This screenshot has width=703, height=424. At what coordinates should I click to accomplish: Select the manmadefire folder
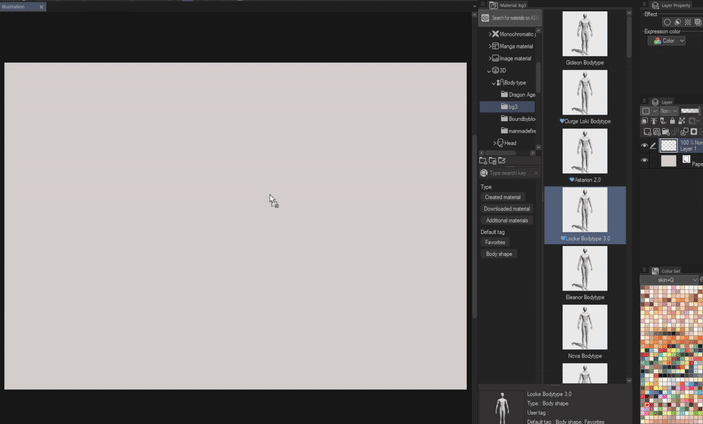click(x=518, y=131)
